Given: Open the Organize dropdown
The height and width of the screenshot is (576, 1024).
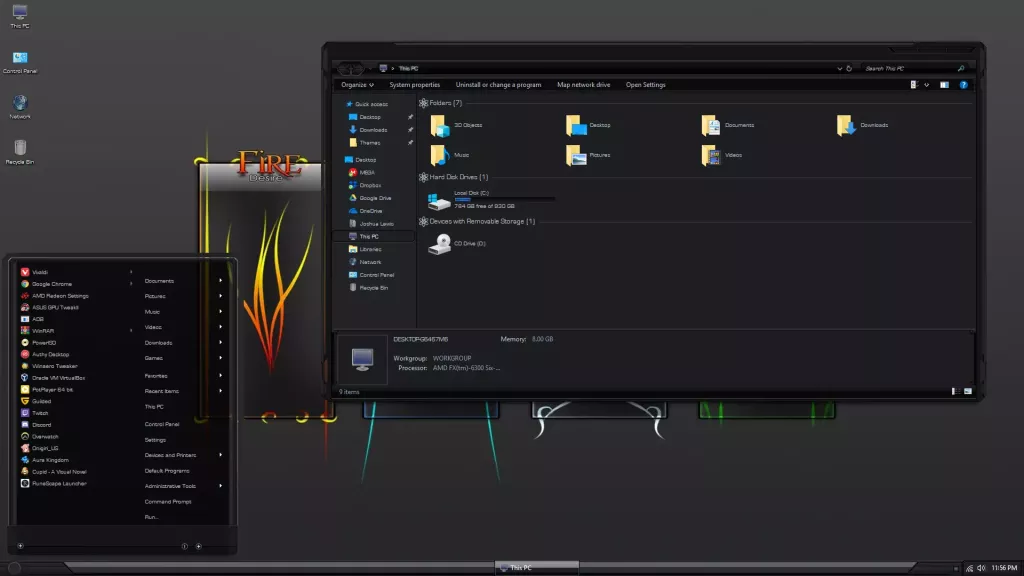Looking at the screenshot, I should click(x=356, y=84).
